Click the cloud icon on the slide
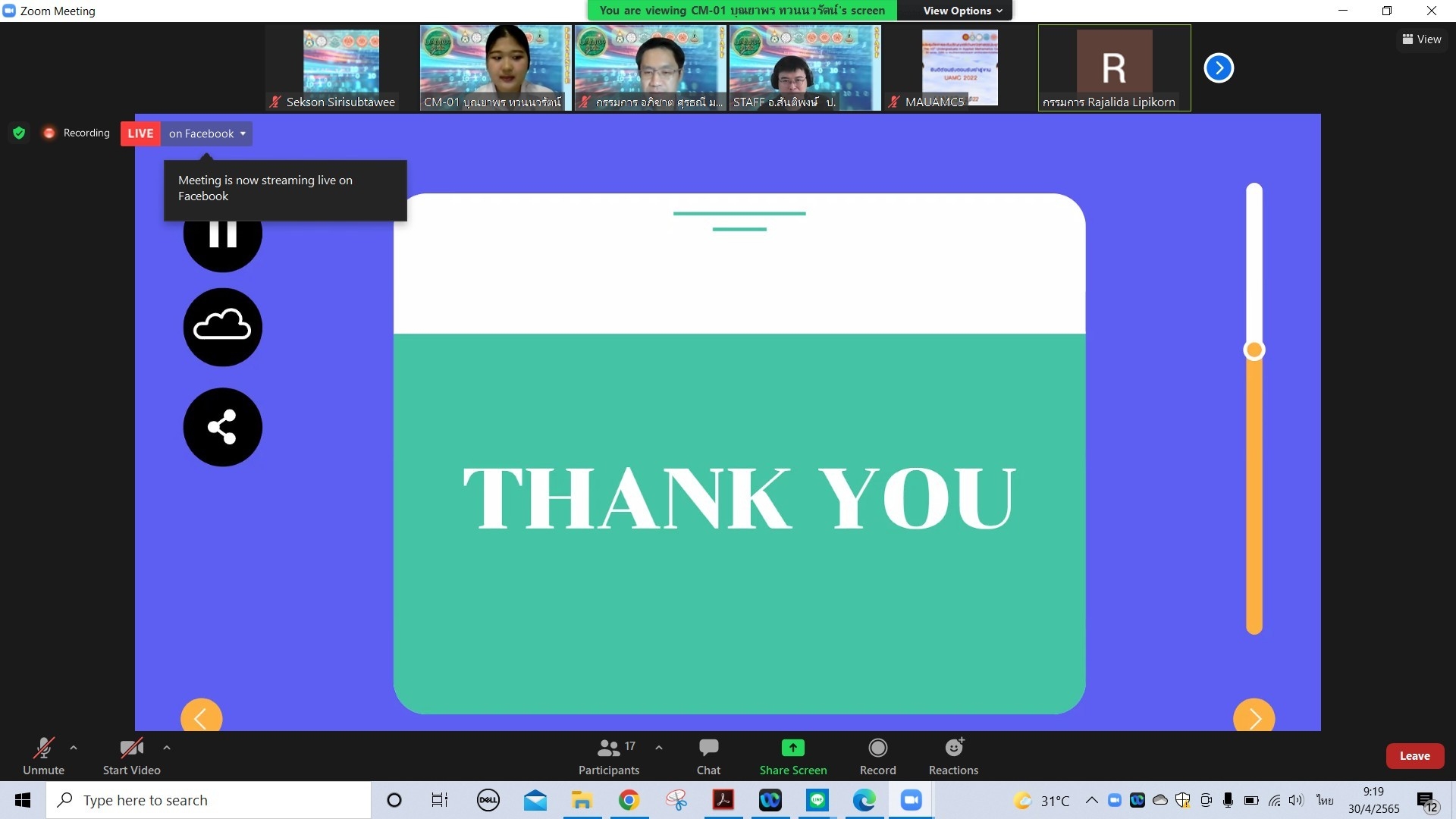The width and height of the screenshot is (1456, 819). click(222, 327)
